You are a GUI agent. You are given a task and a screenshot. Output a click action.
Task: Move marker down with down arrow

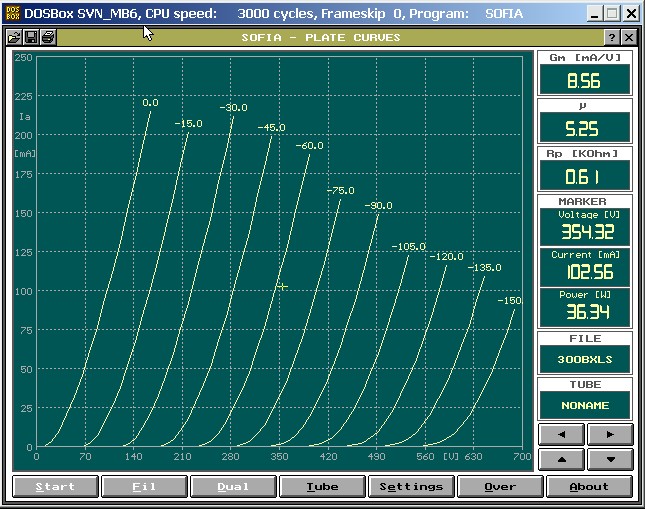click(610, 458)
